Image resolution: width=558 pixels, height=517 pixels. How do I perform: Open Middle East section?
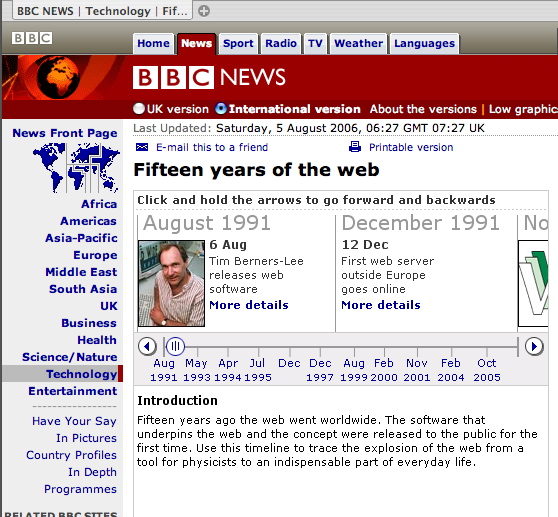[81, 272]
